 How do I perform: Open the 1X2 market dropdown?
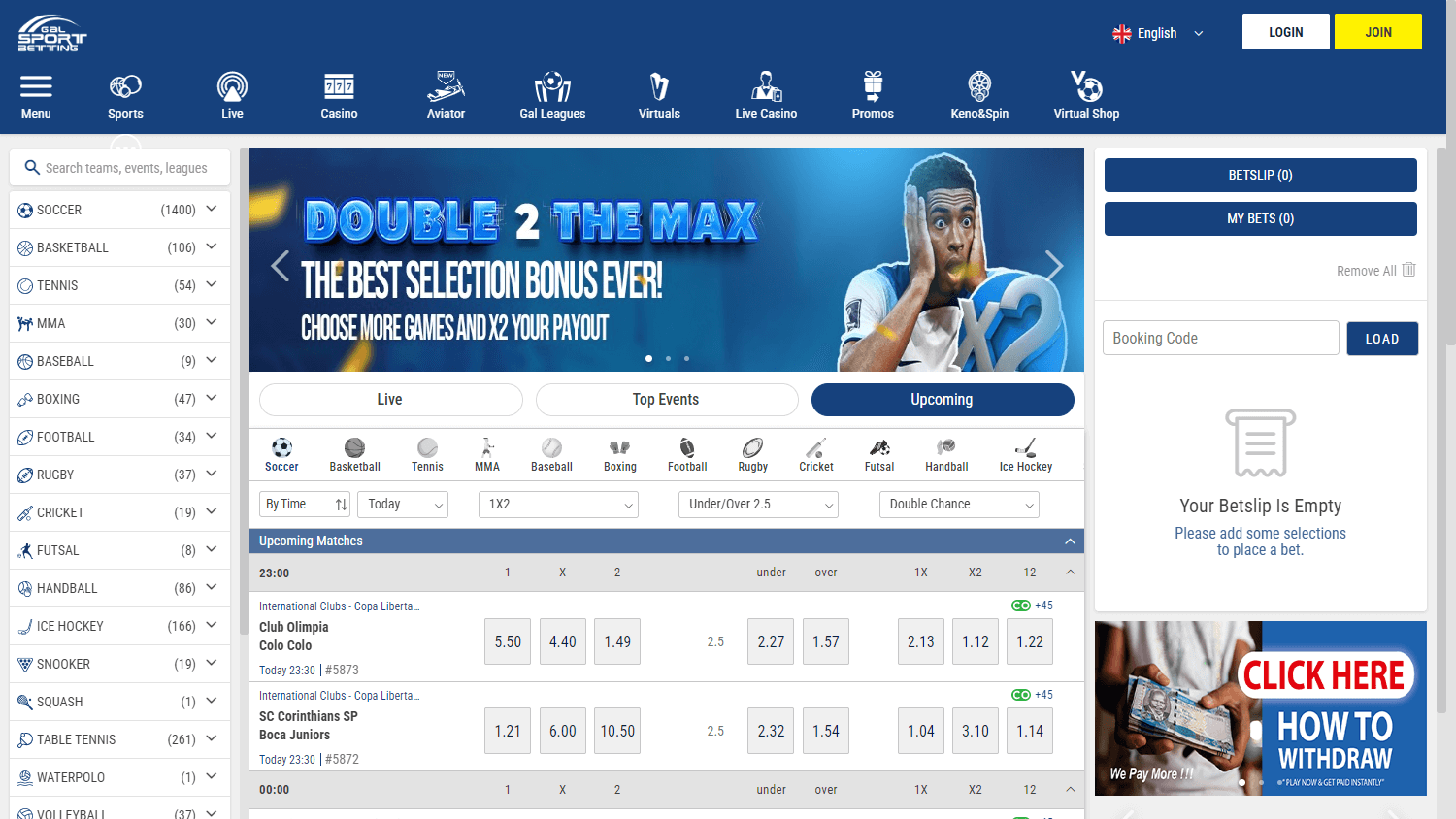point(558,505)
